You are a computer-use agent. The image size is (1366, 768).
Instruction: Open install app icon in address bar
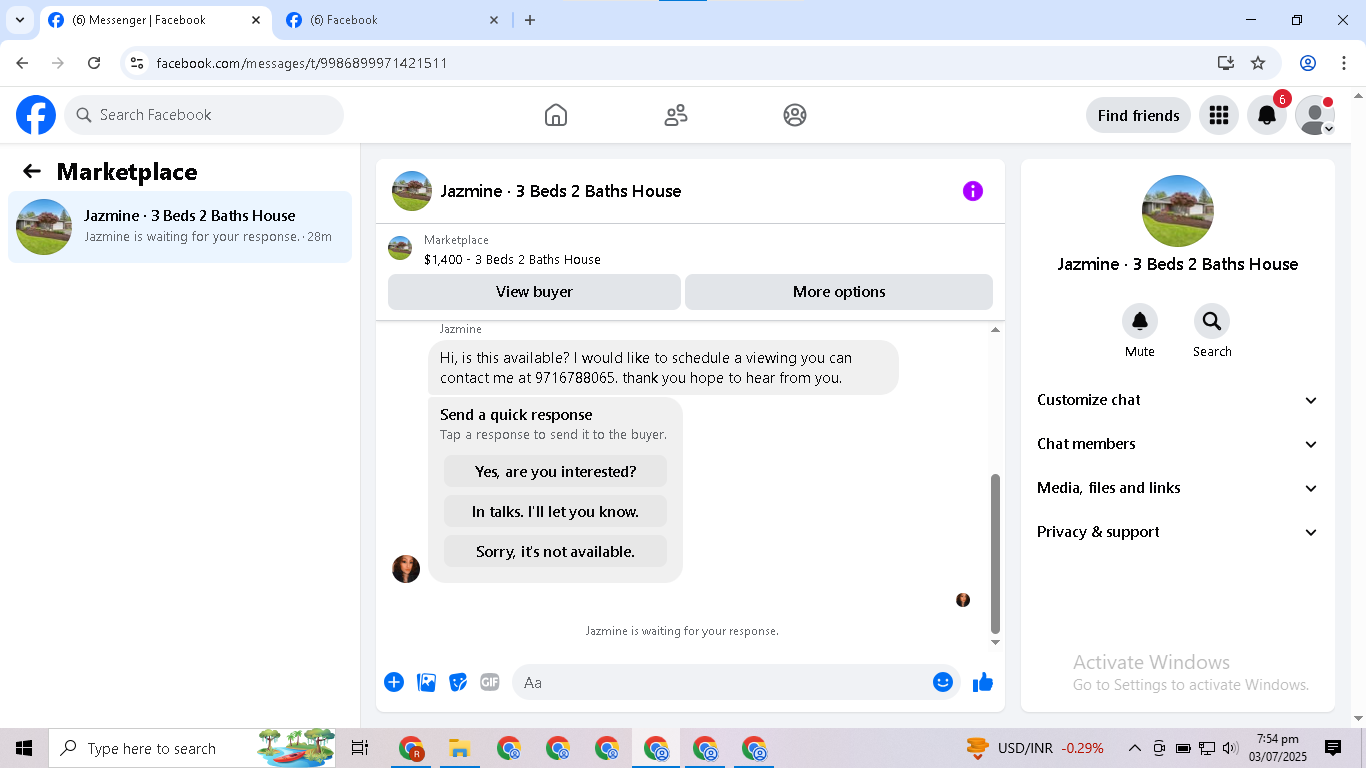(1226, 63)
